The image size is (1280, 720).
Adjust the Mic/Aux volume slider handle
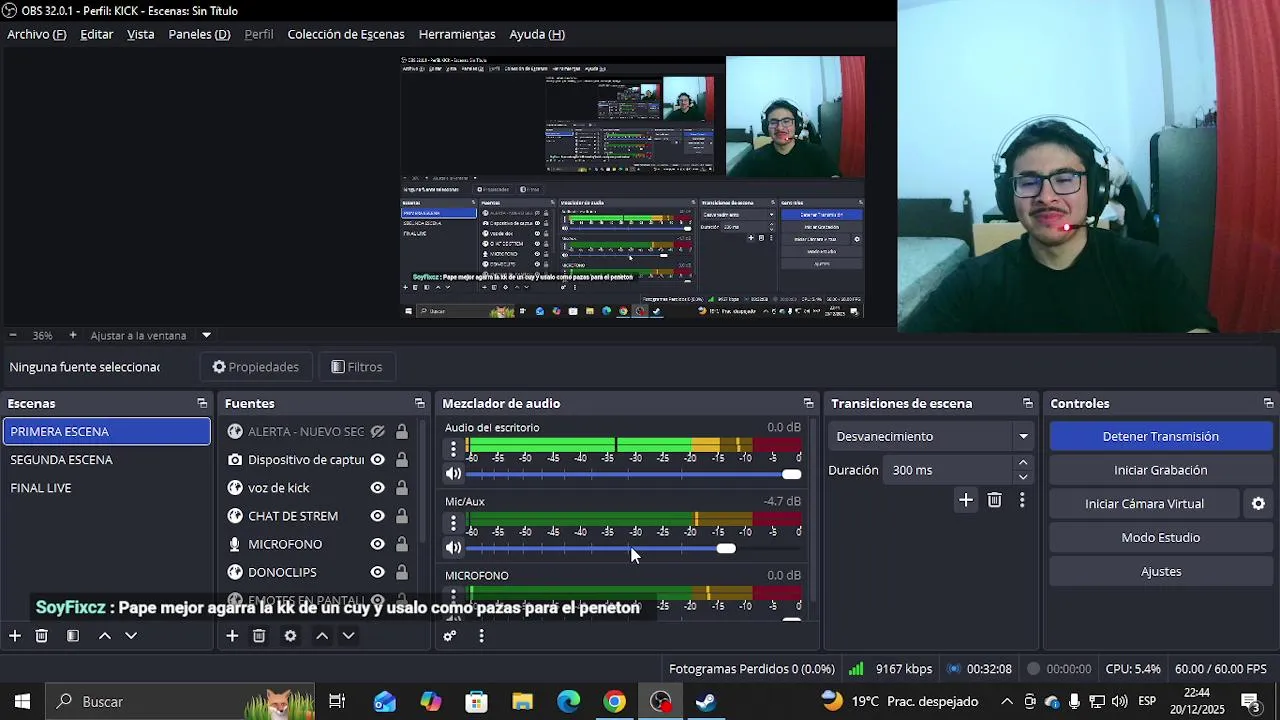click(x=726, y=548)
